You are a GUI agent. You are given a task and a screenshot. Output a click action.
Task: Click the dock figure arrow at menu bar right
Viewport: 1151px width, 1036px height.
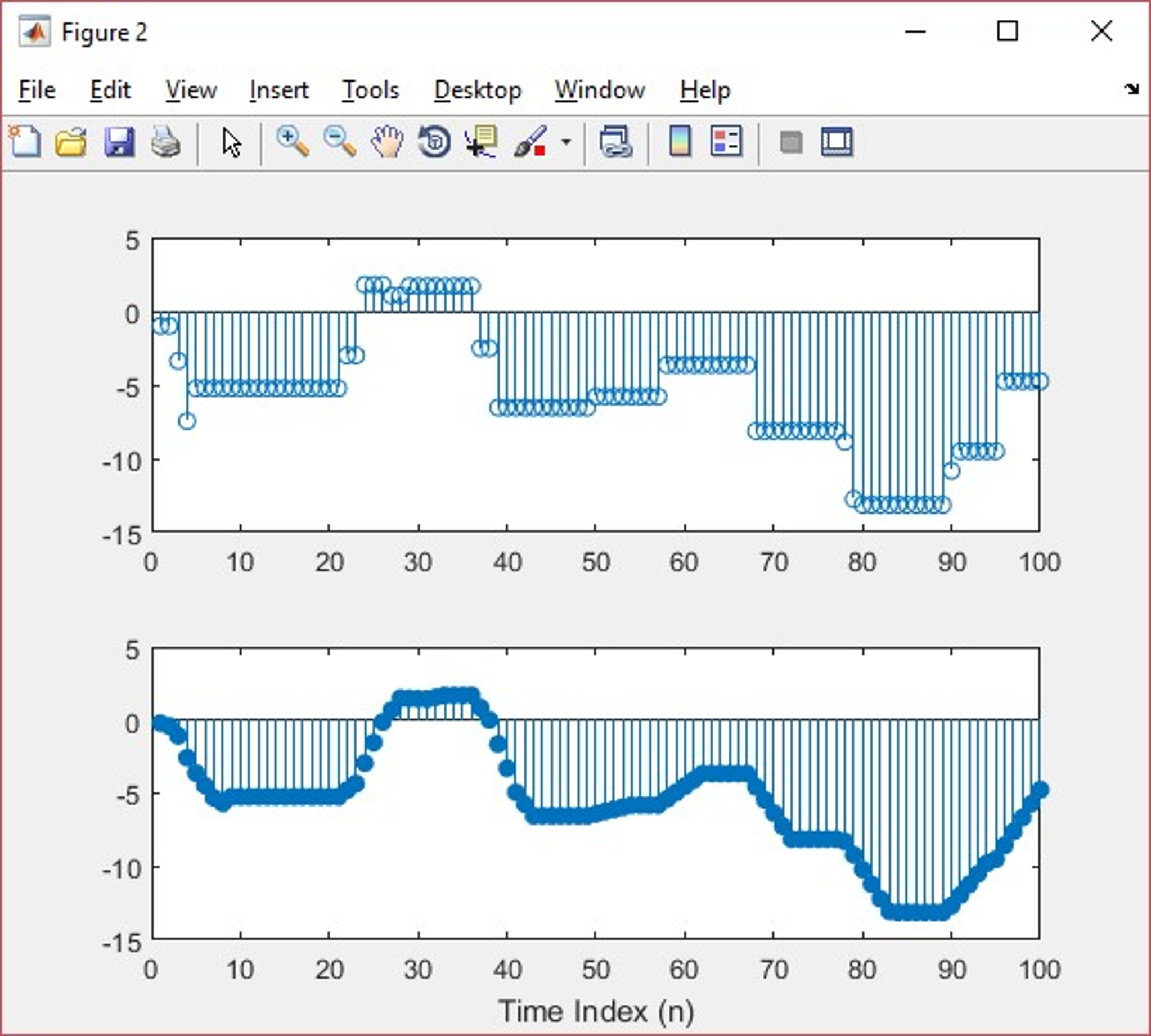tap(1131, 89)
